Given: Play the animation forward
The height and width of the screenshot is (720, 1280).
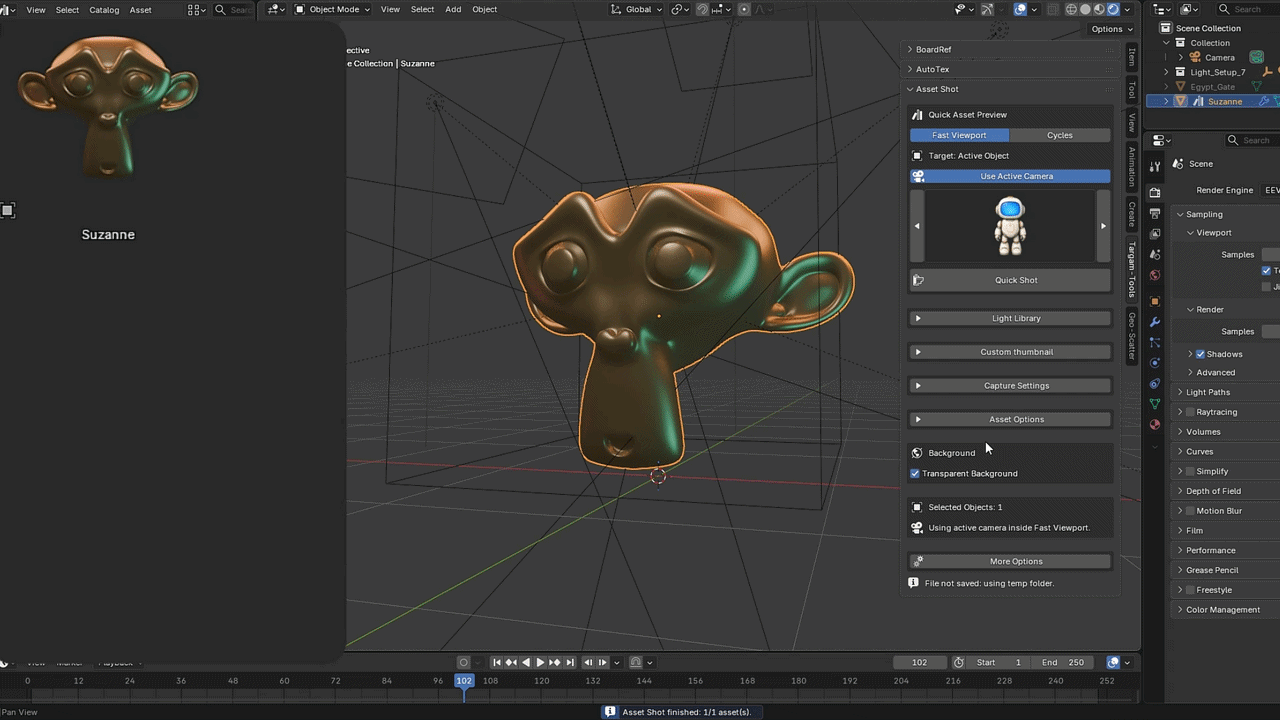Looking at the screenshot, I should (x=540, y=662).
